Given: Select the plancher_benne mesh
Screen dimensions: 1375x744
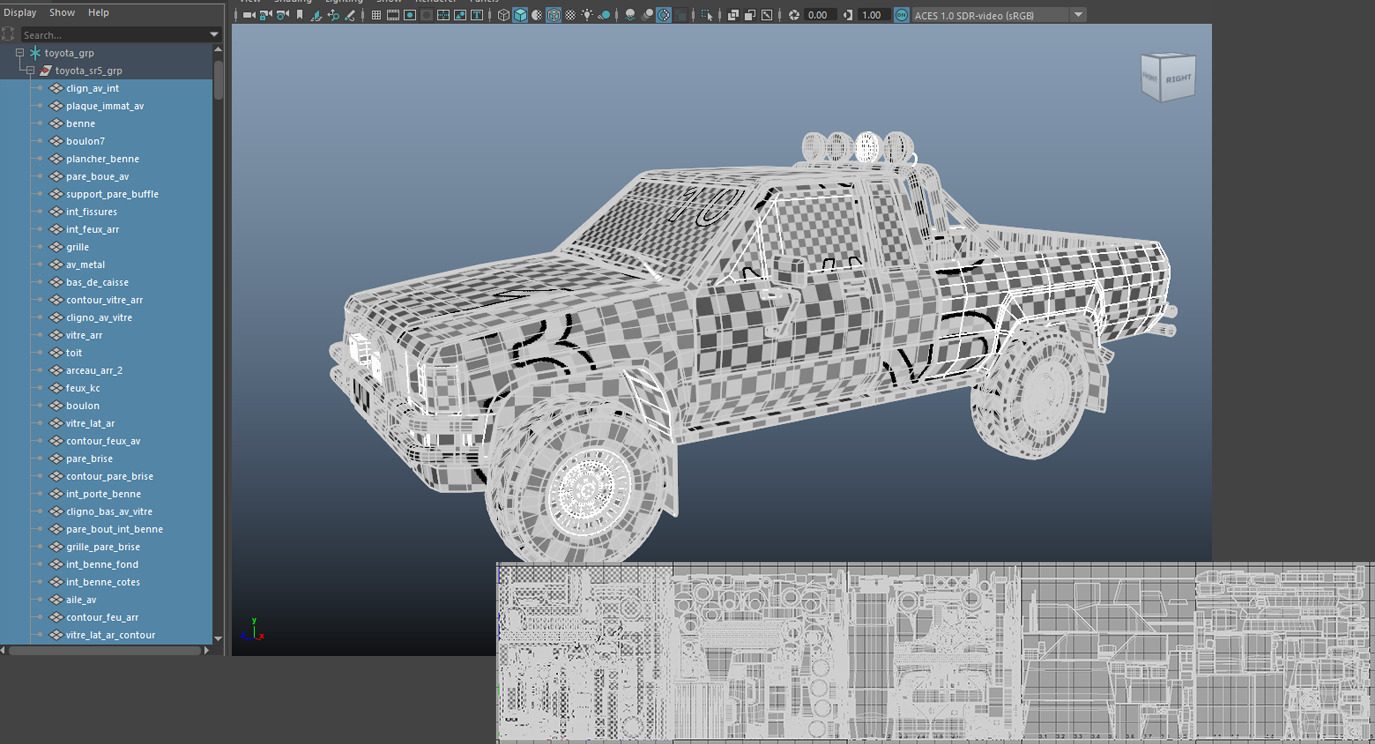Looking at the screenshot, I should (x=102, y=159).
